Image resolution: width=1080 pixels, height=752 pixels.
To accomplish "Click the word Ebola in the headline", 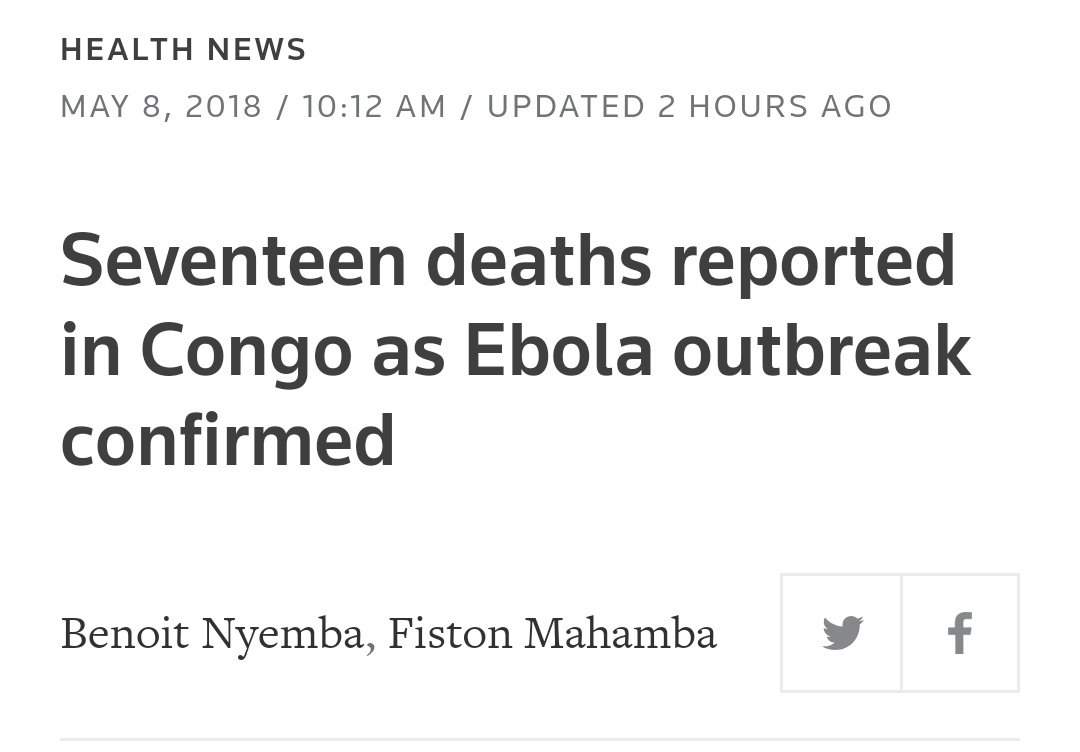I will [x=559, y=351].
